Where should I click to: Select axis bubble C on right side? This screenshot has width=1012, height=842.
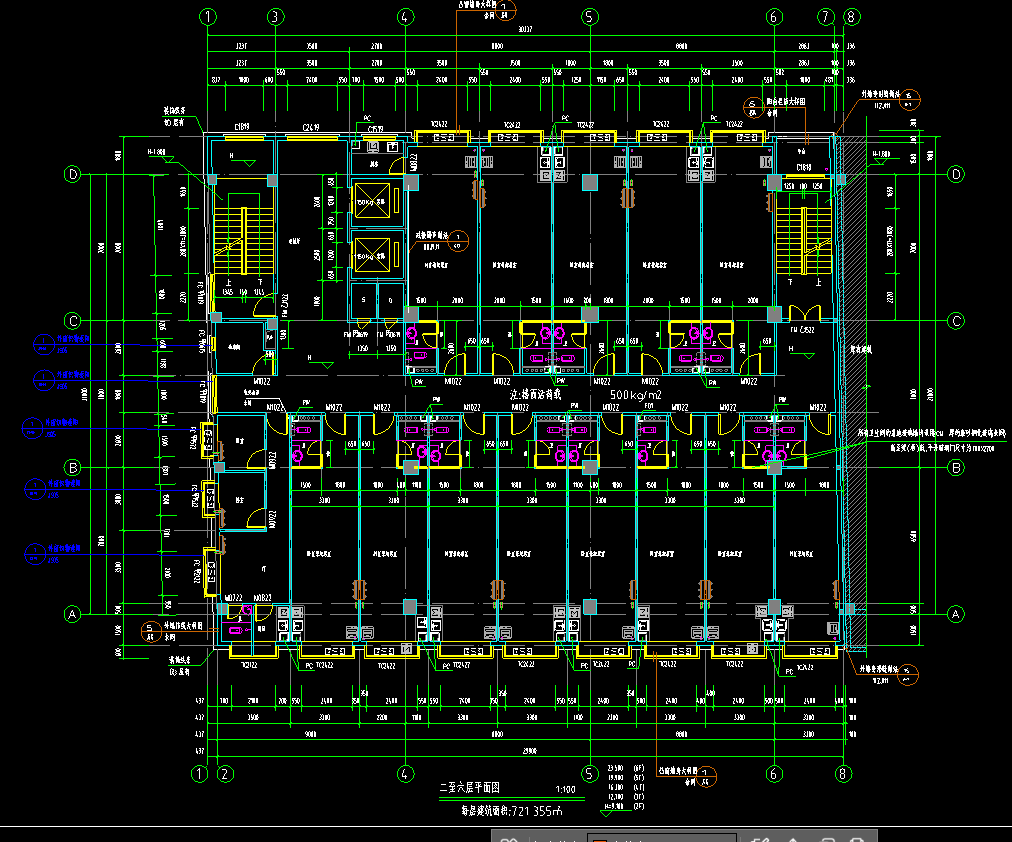pyautogui.click(x=955, y=321)
